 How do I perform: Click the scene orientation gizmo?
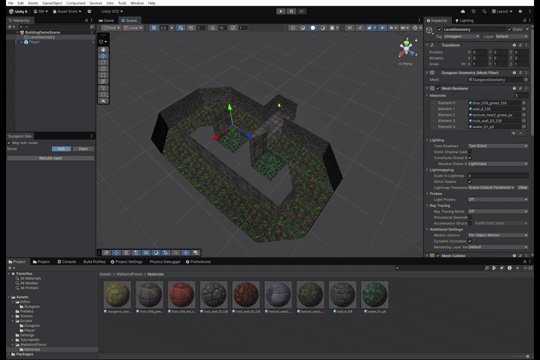coord(407,49)
